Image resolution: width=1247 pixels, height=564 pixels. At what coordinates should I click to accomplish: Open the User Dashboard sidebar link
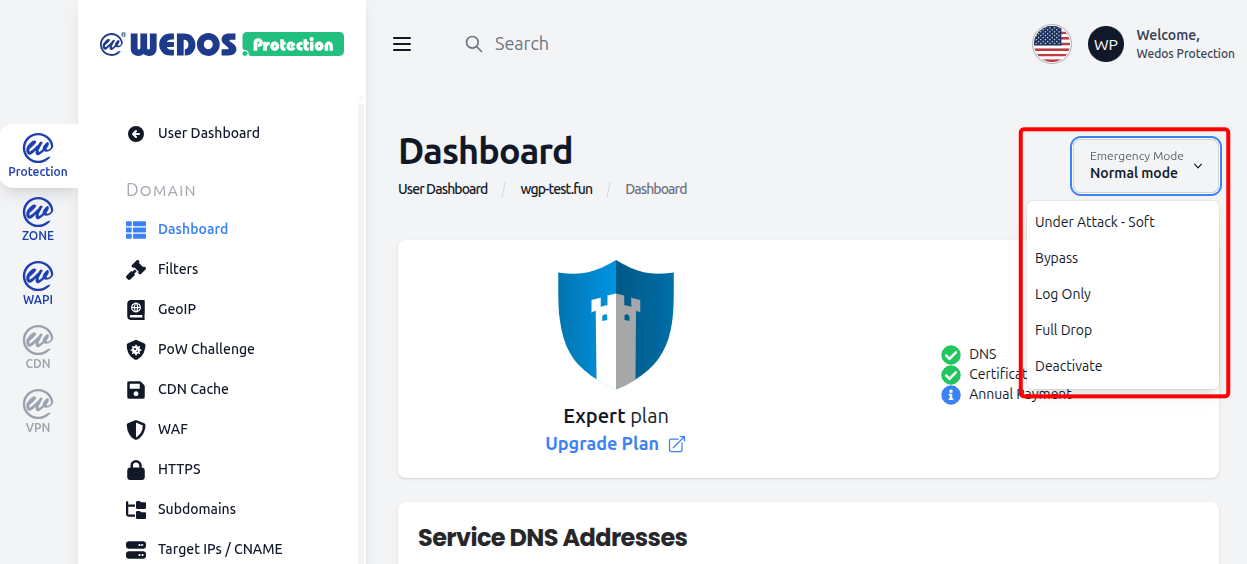[x=209, y=133]
